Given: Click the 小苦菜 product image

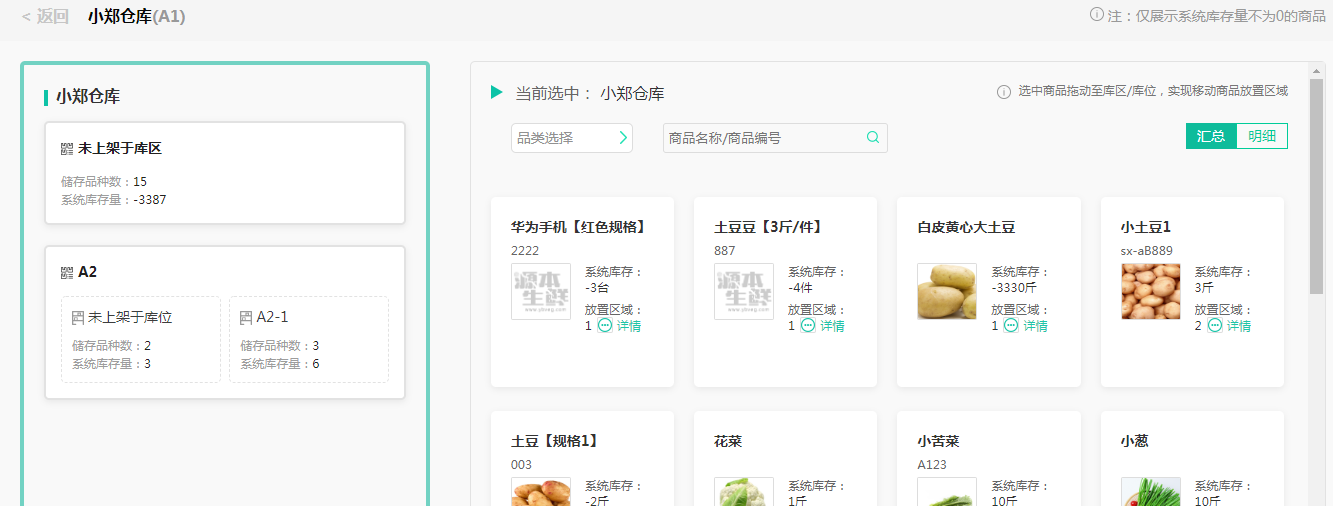Looking at the screenshot, I should 947,492.
